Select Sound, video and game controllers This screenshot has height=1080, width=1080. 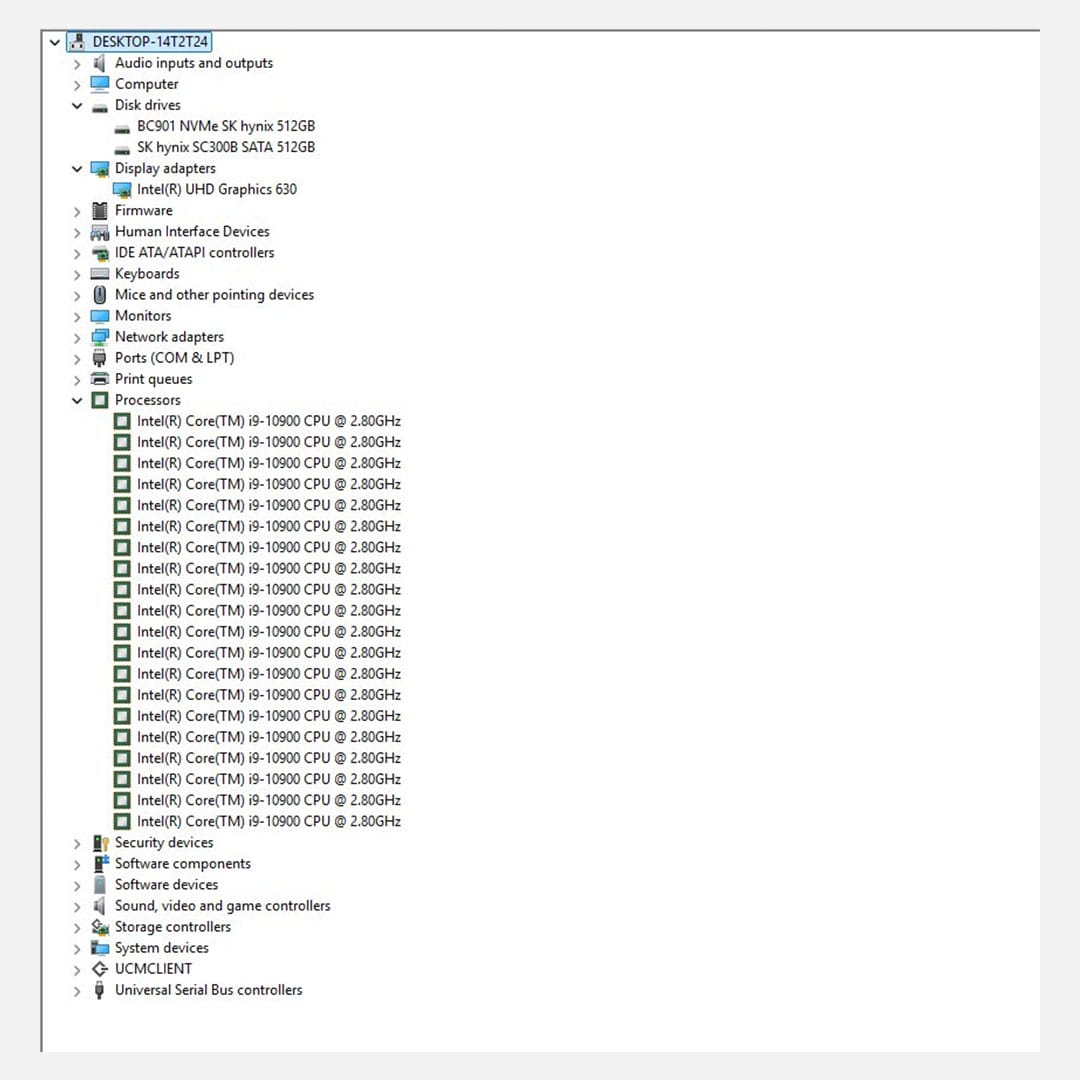click(222, 906)
